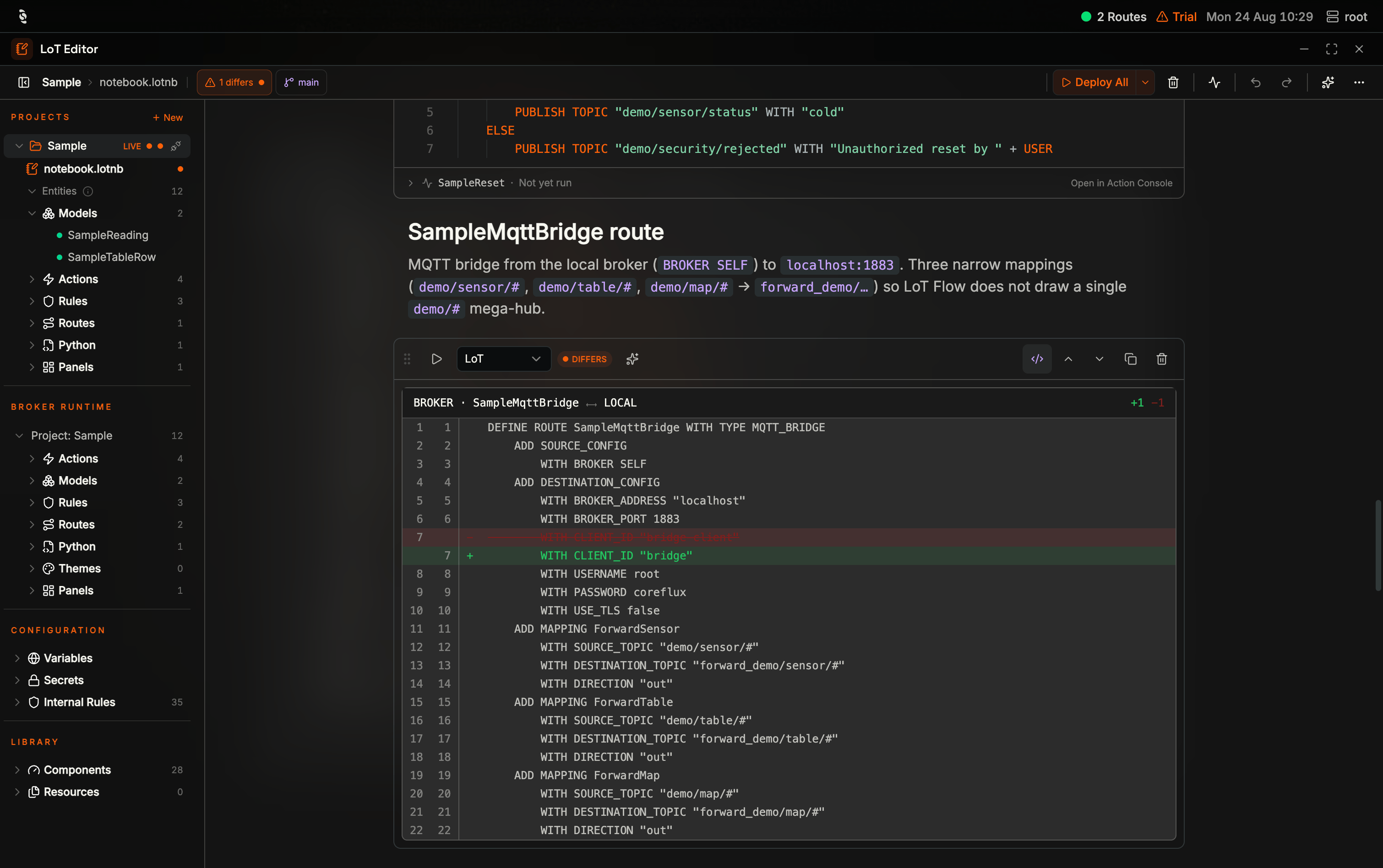Move cell down with the down chevron
1383x868 pixels.
click(x=1099, y=359)
